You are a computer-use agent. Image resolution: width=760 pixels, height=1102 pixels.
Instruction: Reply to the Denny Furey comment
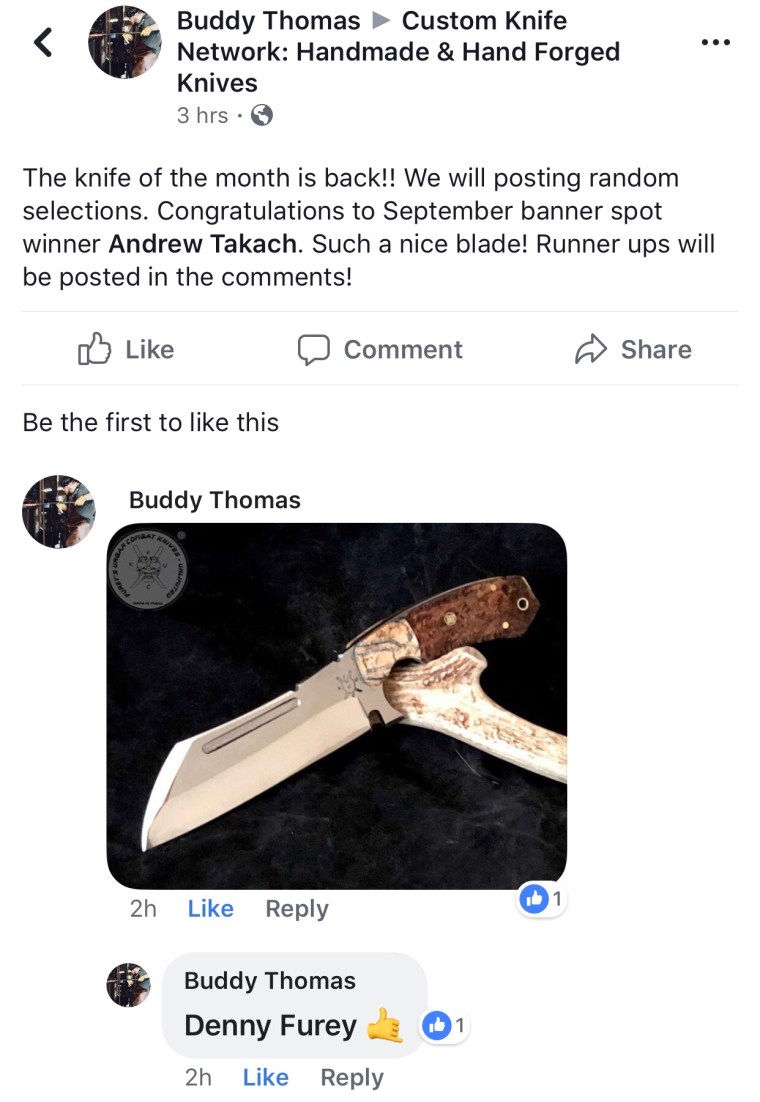click(351, 1077)
